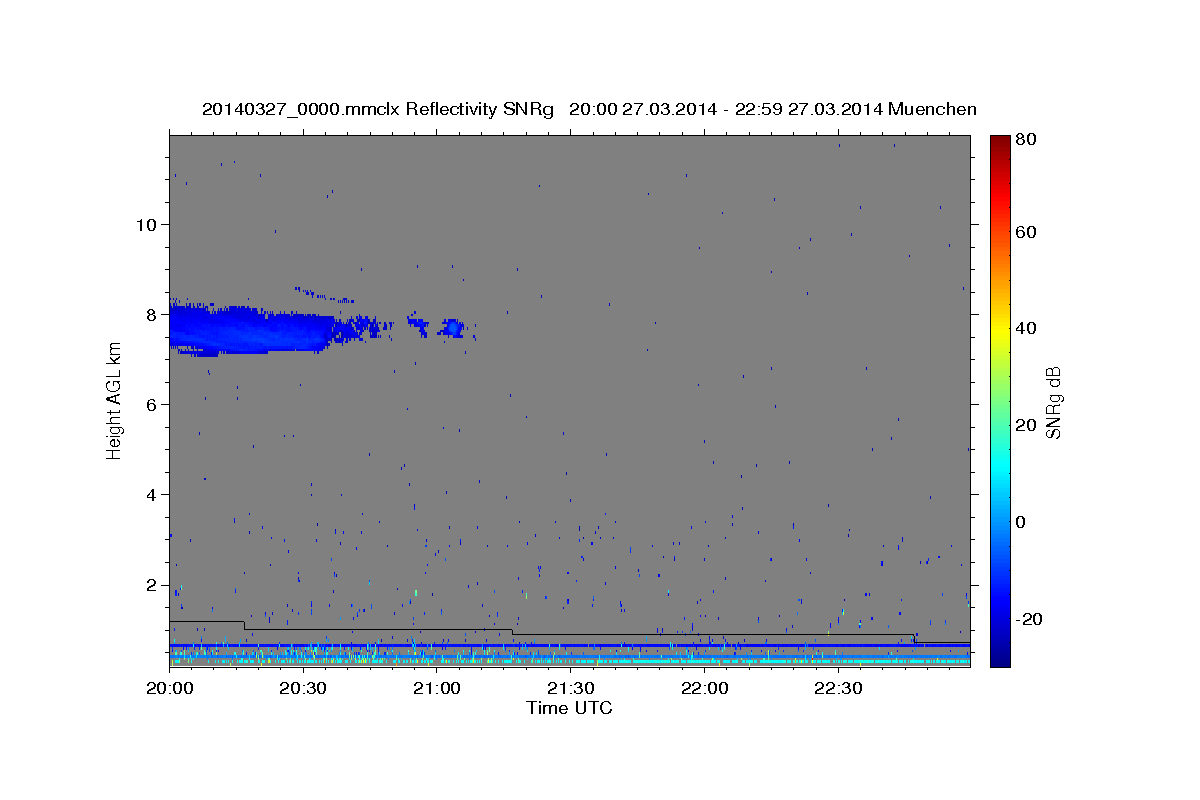Click the height tick label 8
1200x800 pixels.
pyautogui.click(x=153, y=314)
